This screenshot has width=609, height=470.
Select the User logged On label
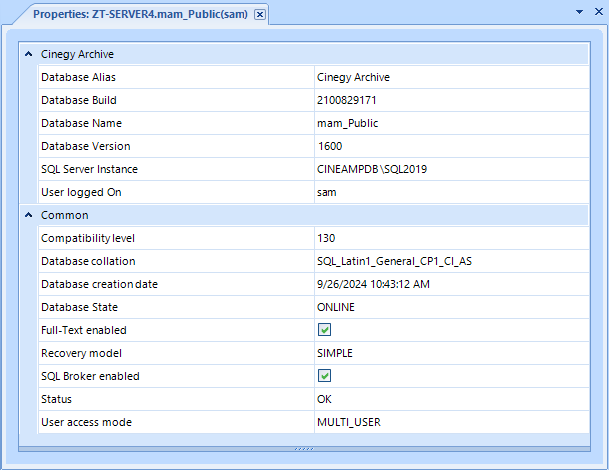tap(81, 192)
